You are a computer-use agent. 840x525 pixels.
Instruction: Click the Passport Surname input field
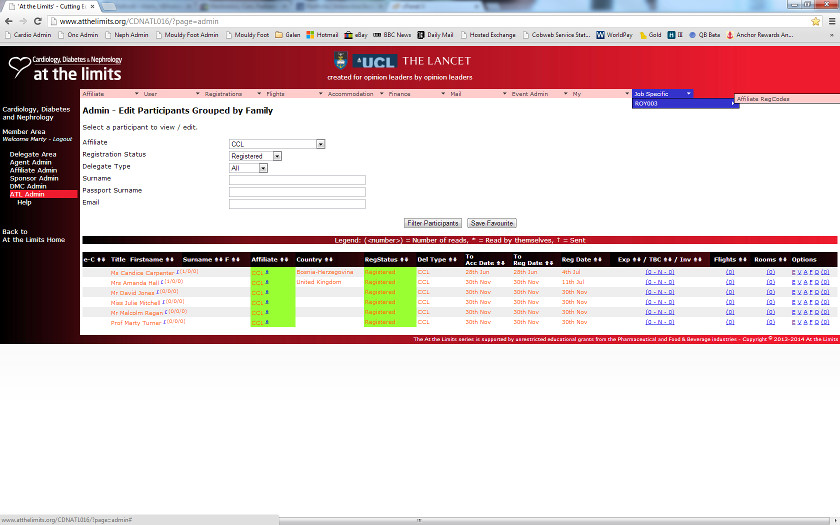tap(297, 192)
